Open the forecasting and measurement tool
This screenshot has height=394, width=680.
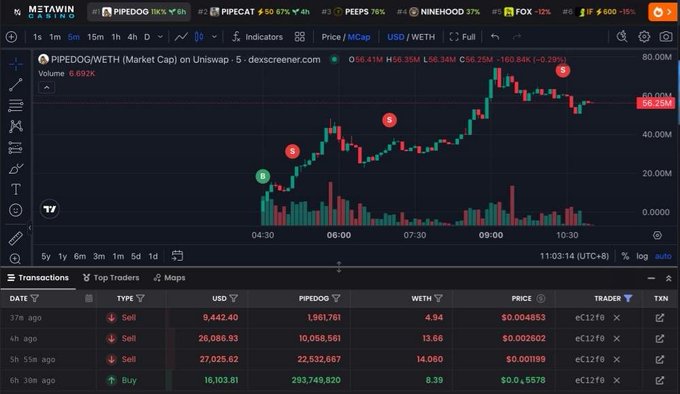tap(16, 147)
